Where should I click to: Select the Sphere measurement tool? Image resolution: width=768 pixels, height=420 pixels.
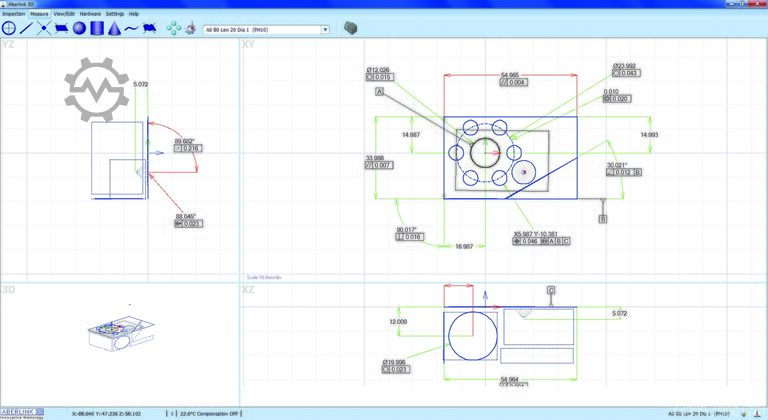pyautogui.click(x=79, y=29)
